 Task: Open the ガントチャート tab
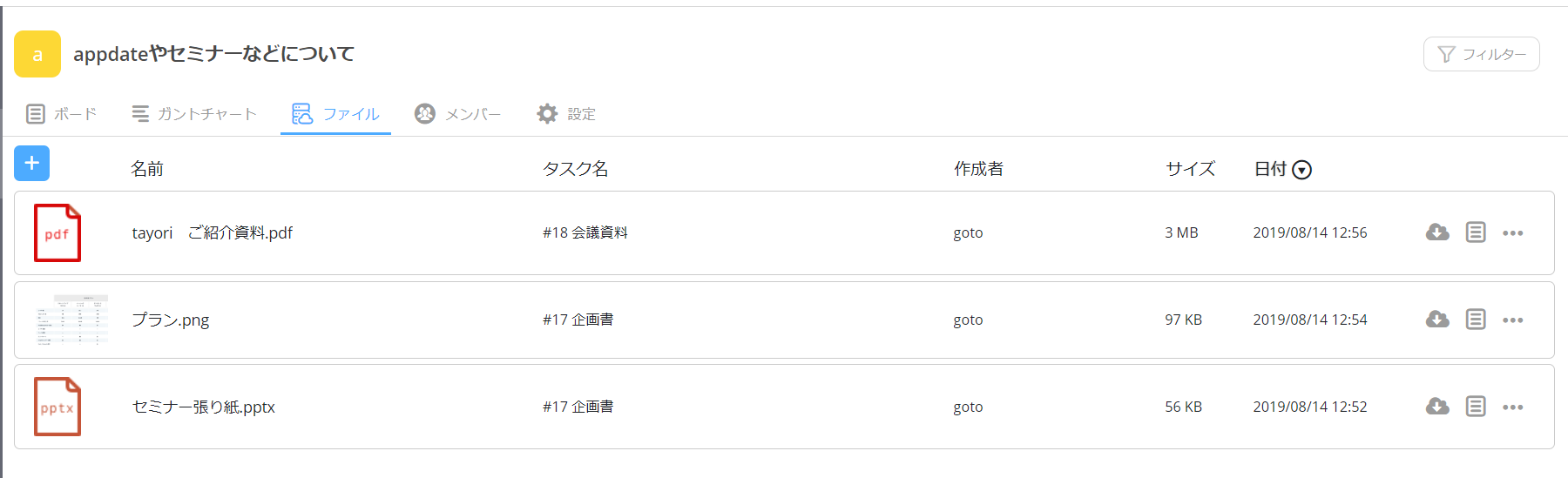(x=194, y=114)
